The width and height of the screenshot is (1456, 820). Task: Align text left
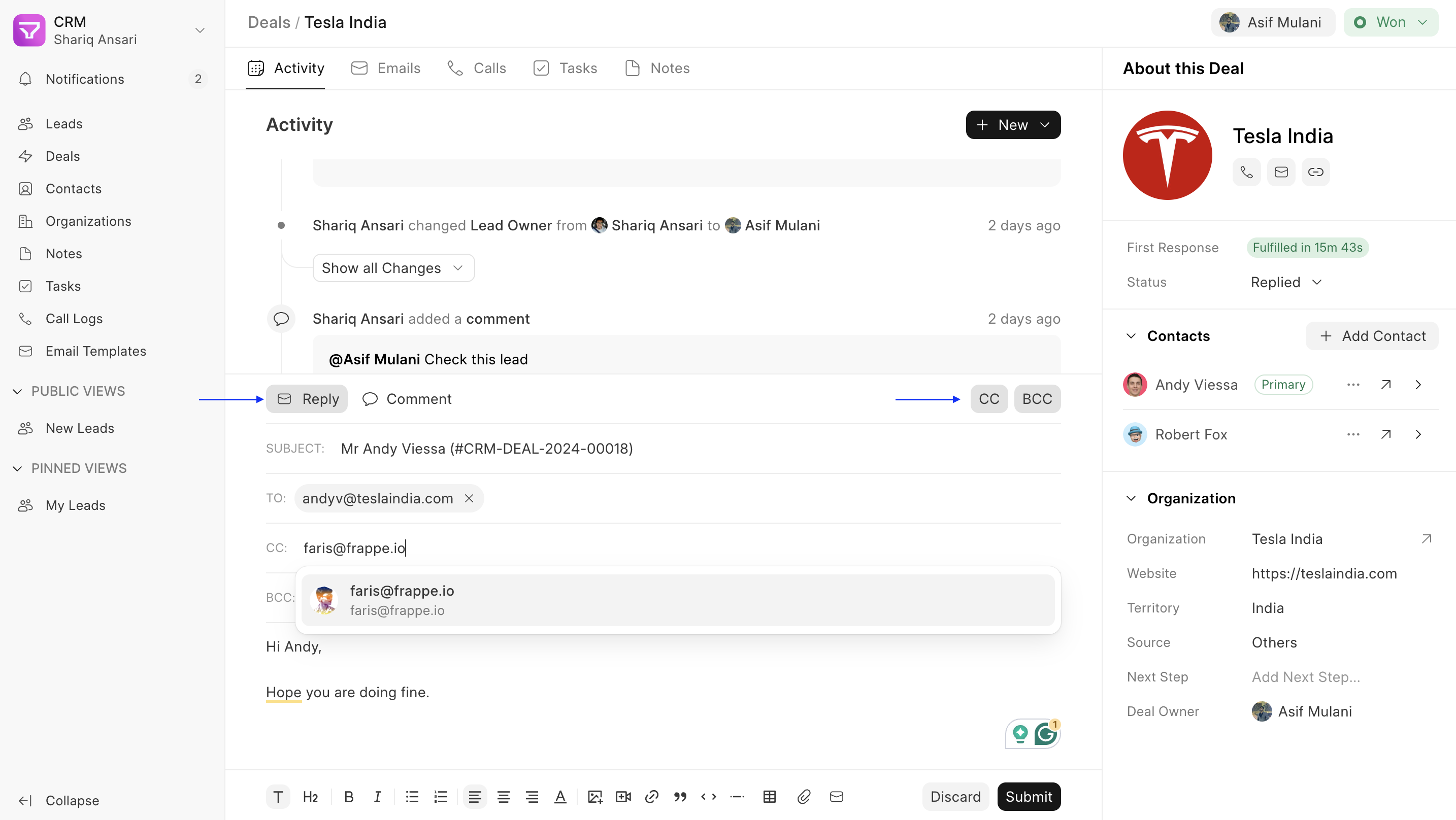point(475,797)
